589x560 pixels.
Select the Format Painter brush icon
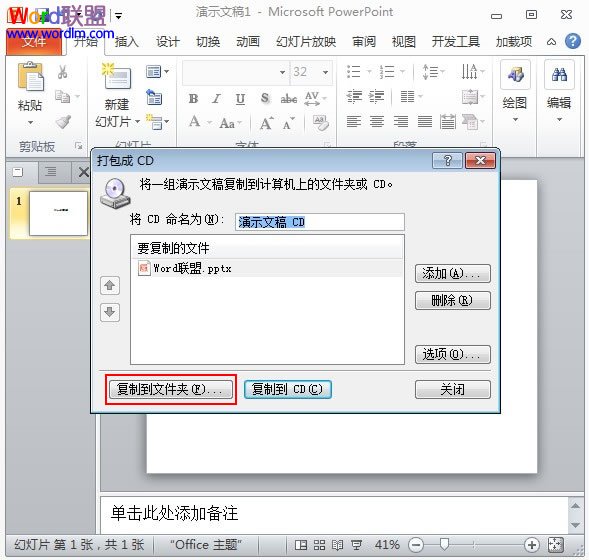(63, 122)
